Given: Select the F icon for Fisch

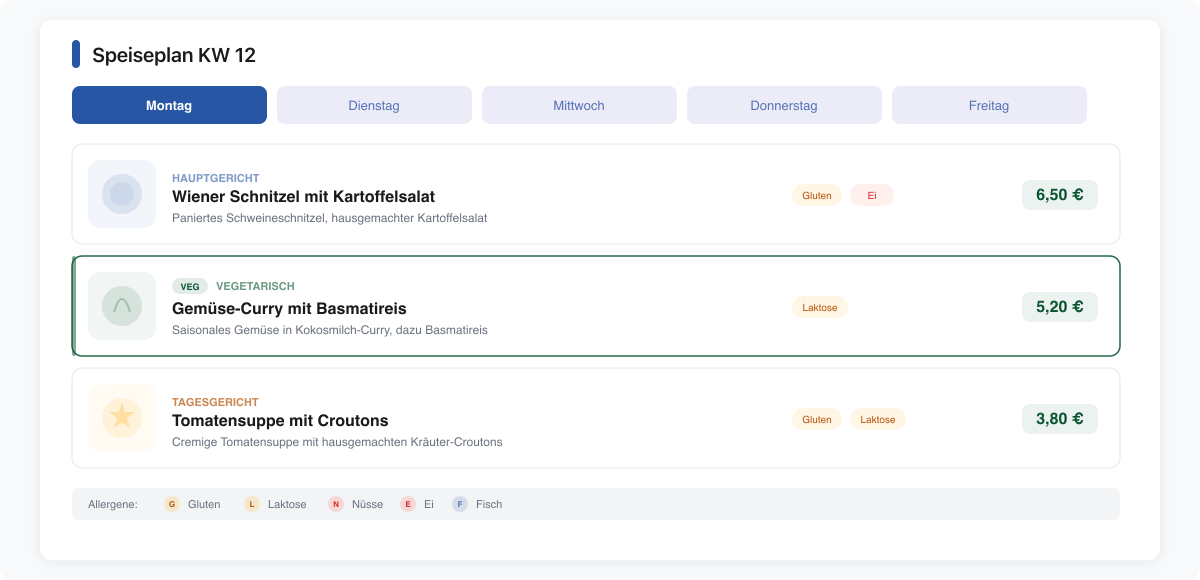Looking at the screenshot, I should (459, 504).
